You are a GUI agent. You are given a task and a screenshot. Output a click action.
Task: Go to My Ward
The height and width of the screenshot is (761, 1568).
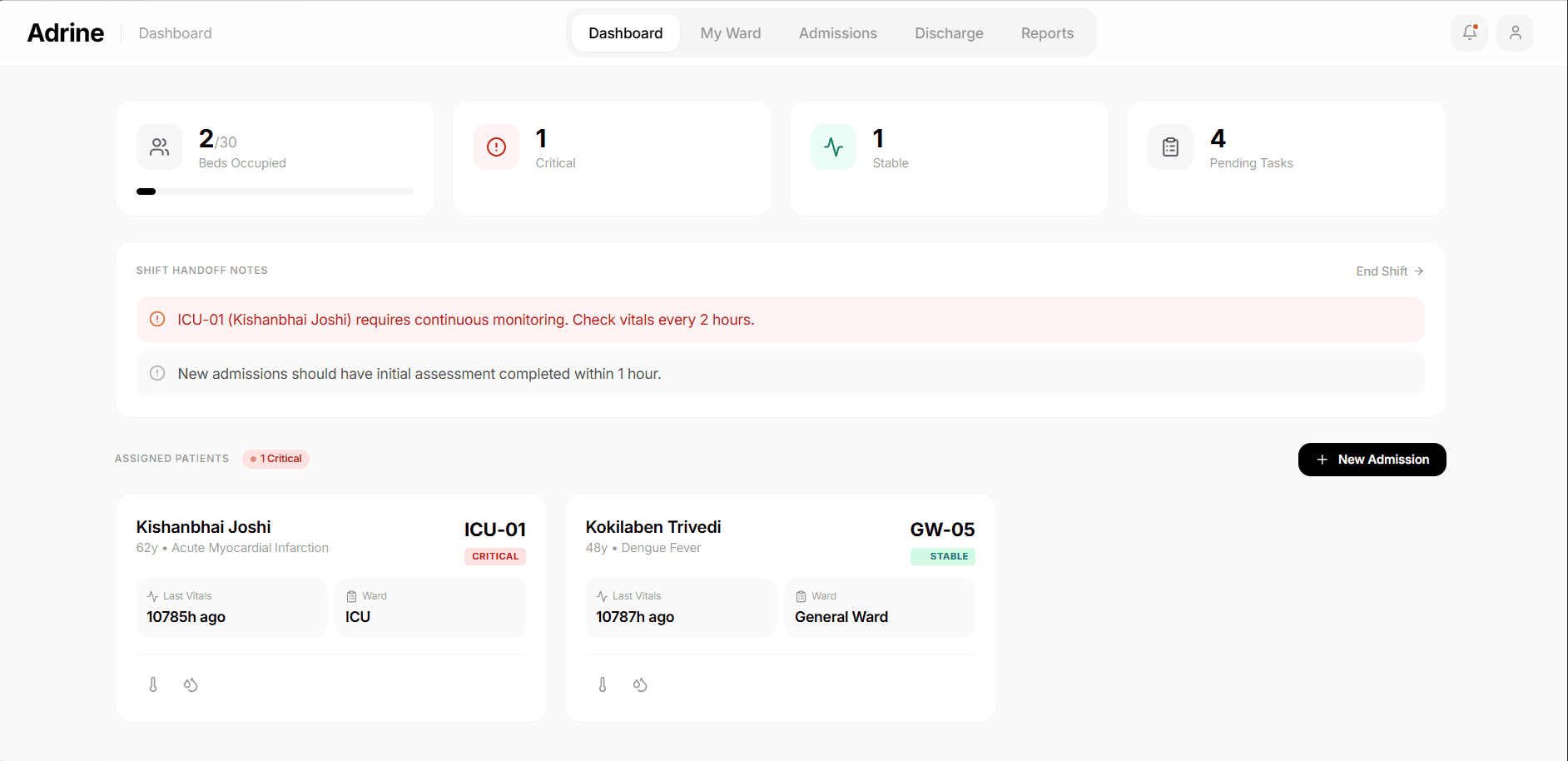click(x=730, y=32)
